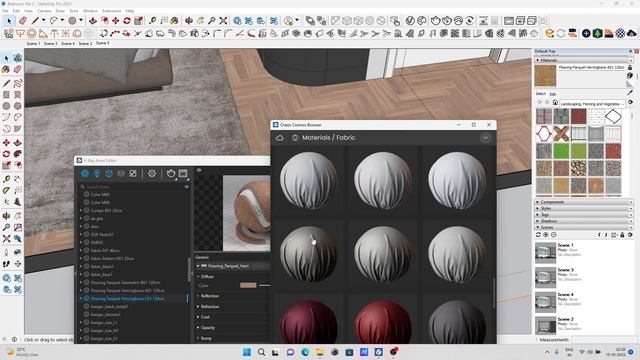Screen dimensions: 640x360
Task: Open the Landscaping, Fencing and Vegetation dropdown
Action: click(592, 104)
